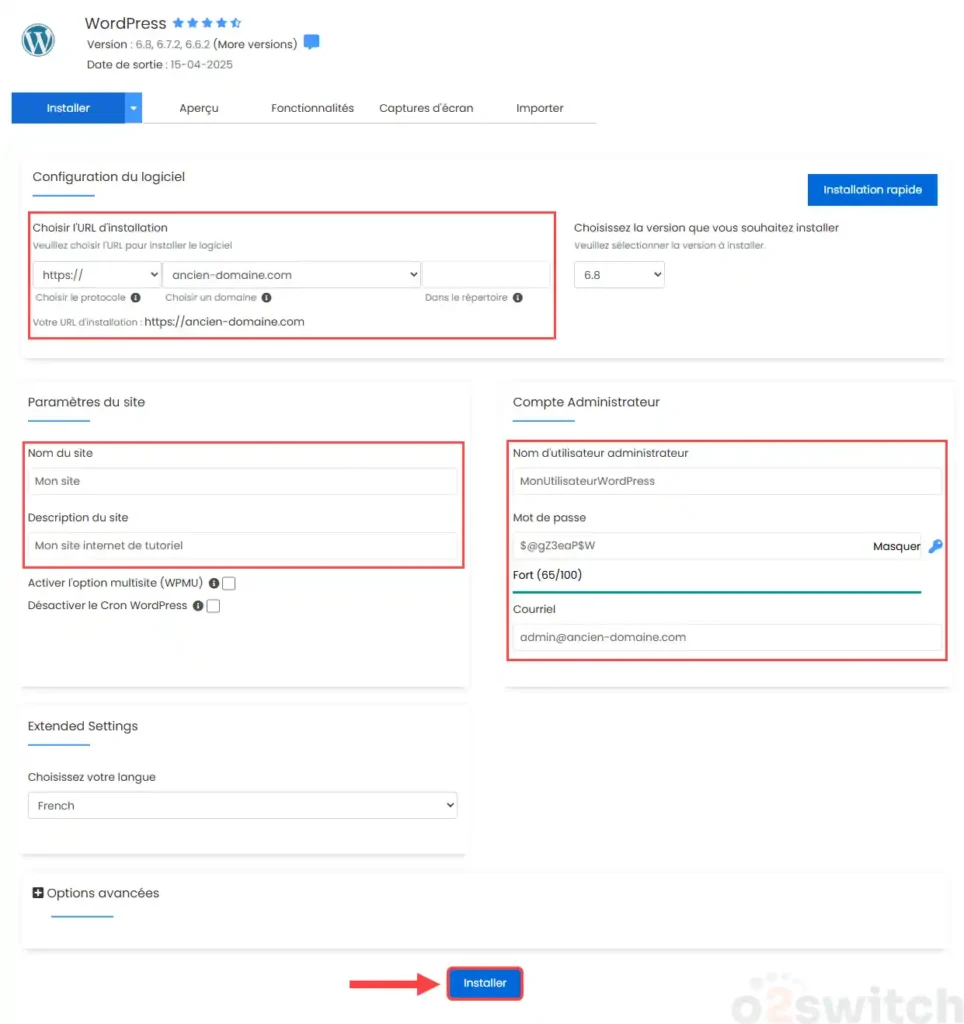The height and width of the screenshot is (1024, 964).
Task: Check Désactiver le Cron WordPress
Action: 213,606
